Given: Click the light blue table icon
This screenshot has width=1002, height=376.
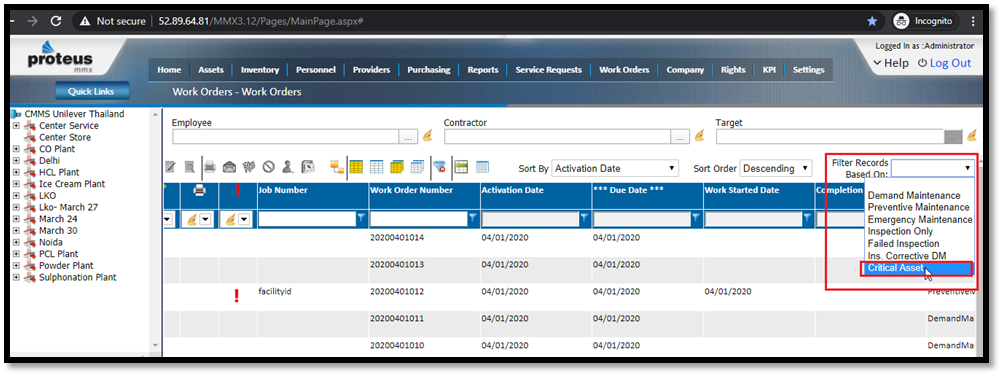Looking at the screenshot, I should pyautogui.click(x=482, y=168).
